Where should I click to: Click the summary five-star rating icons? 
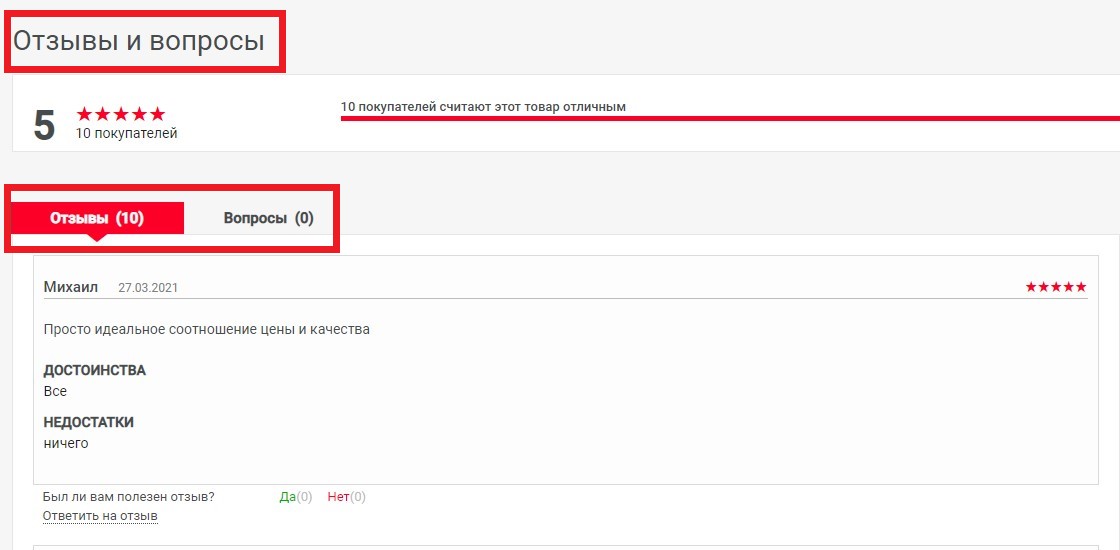(x=120, y=114)
